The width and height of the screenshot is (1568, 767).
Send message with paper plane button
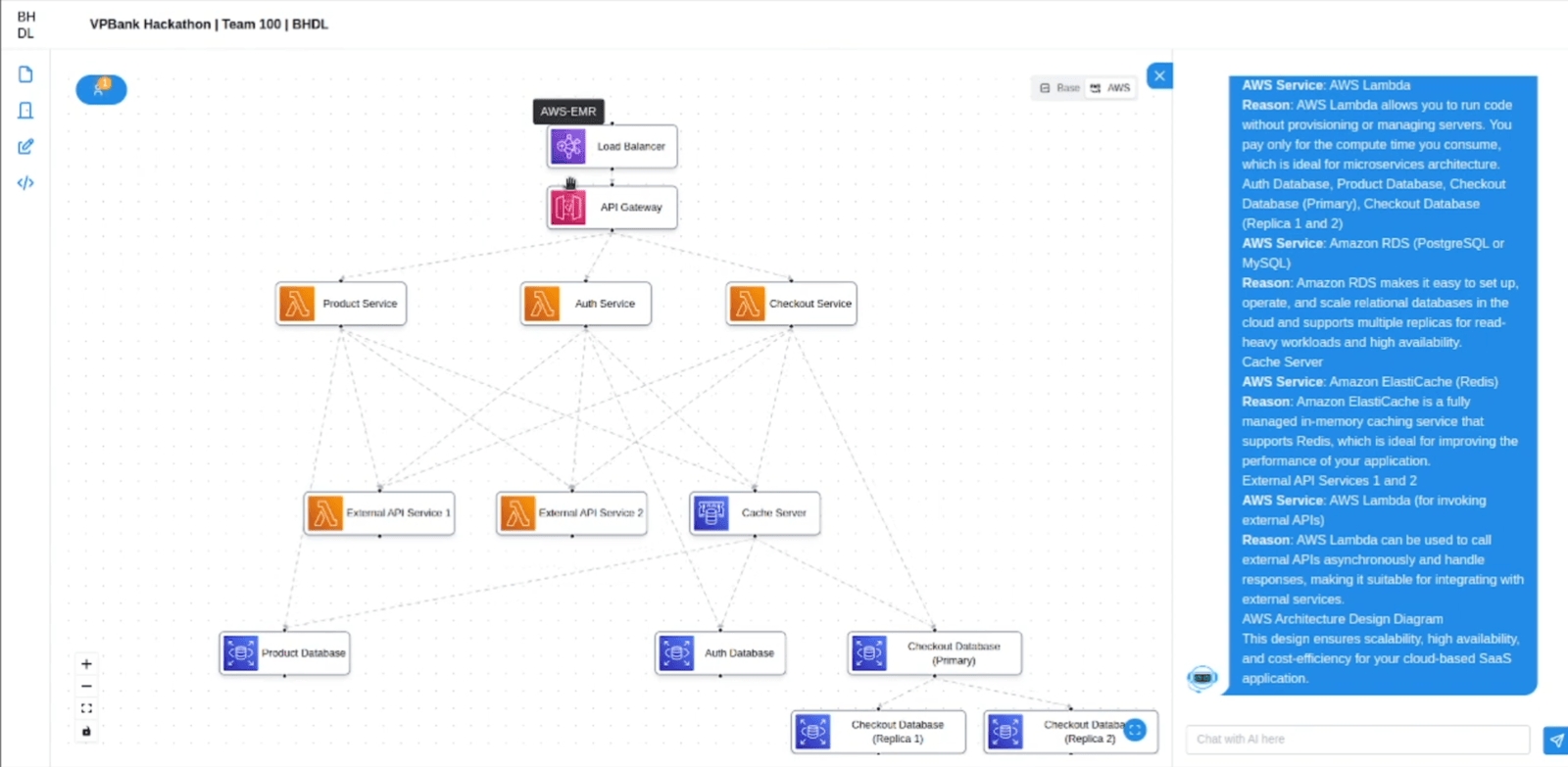(1556, 741)
